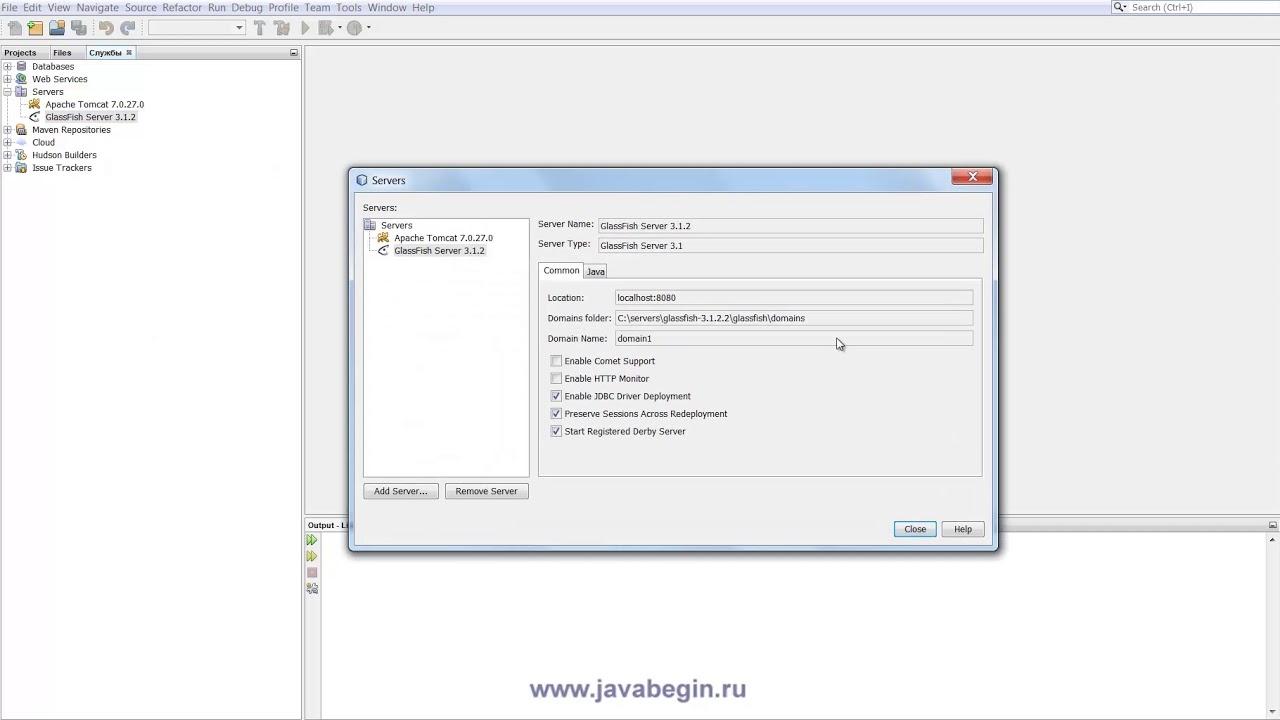This screenshot has height=720, width=1280.
Task: Click the Save All toolbar icon
Action: pyautogui.click(x=79, y=28)
